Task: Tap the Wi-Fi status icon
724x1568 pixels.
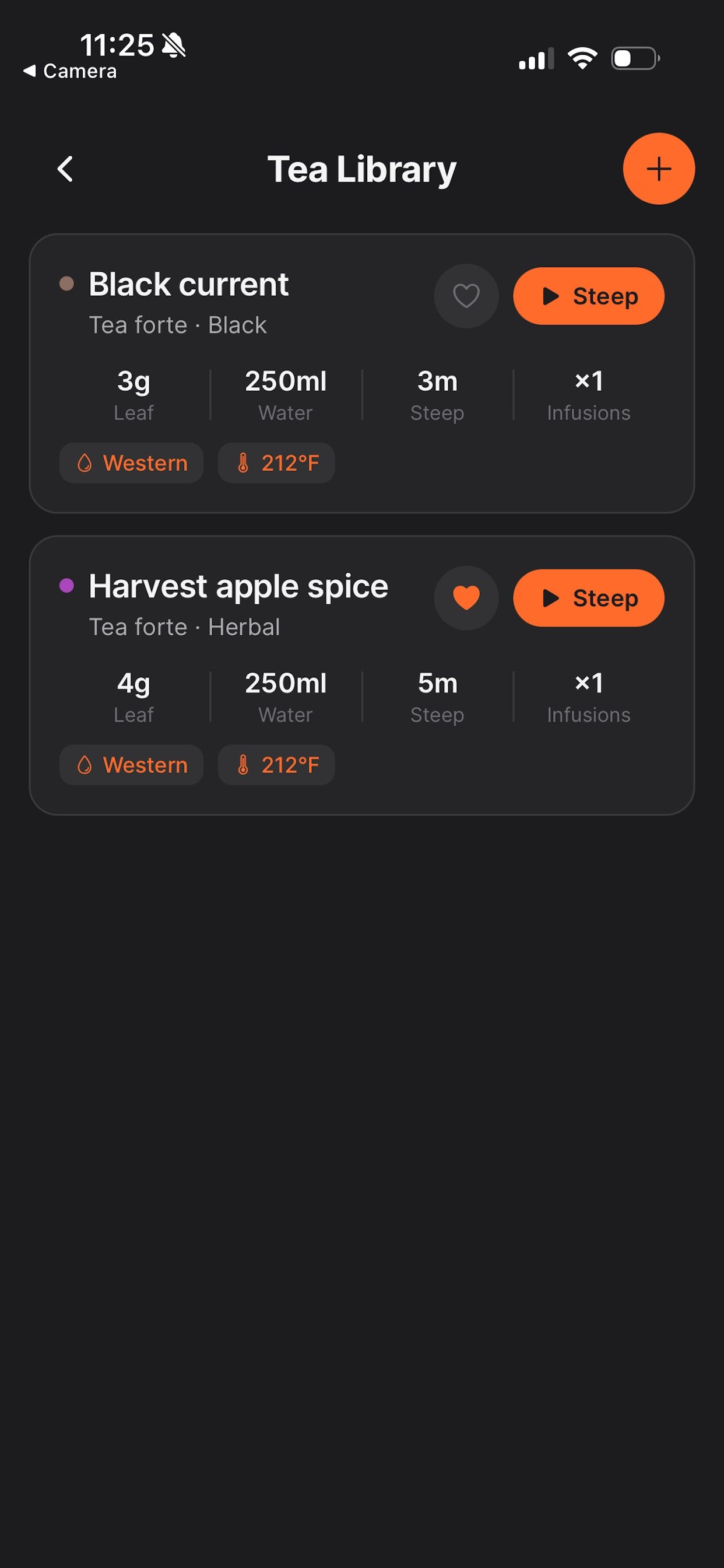Action: 582,58
